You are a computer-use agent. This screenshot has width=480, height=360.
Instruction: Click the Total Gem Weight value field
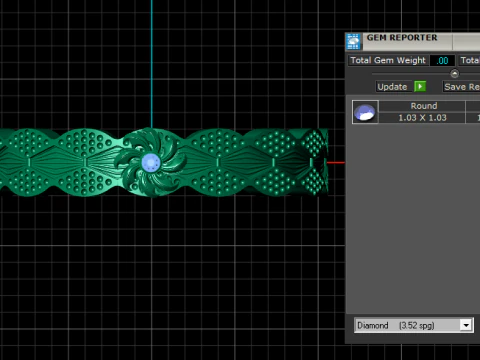pyautogui.click(x=442, y=60)
